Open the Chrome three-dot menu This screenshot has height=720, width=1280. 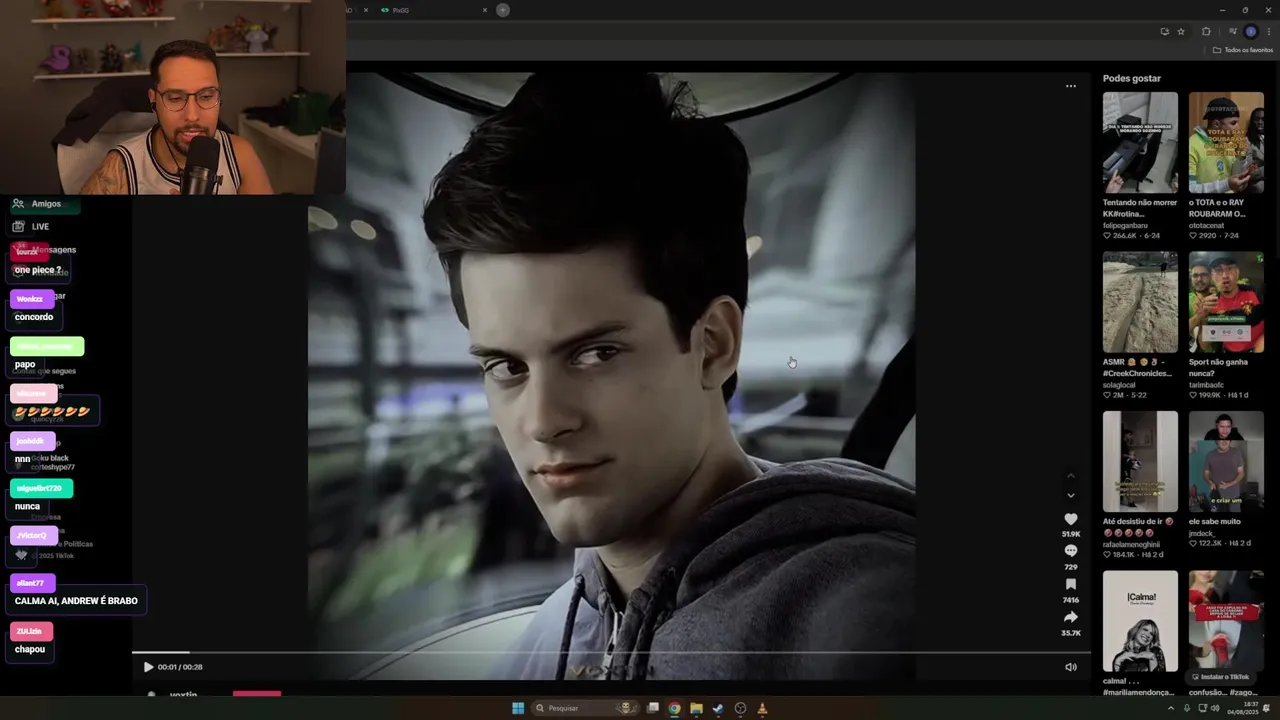(1267, 31)
